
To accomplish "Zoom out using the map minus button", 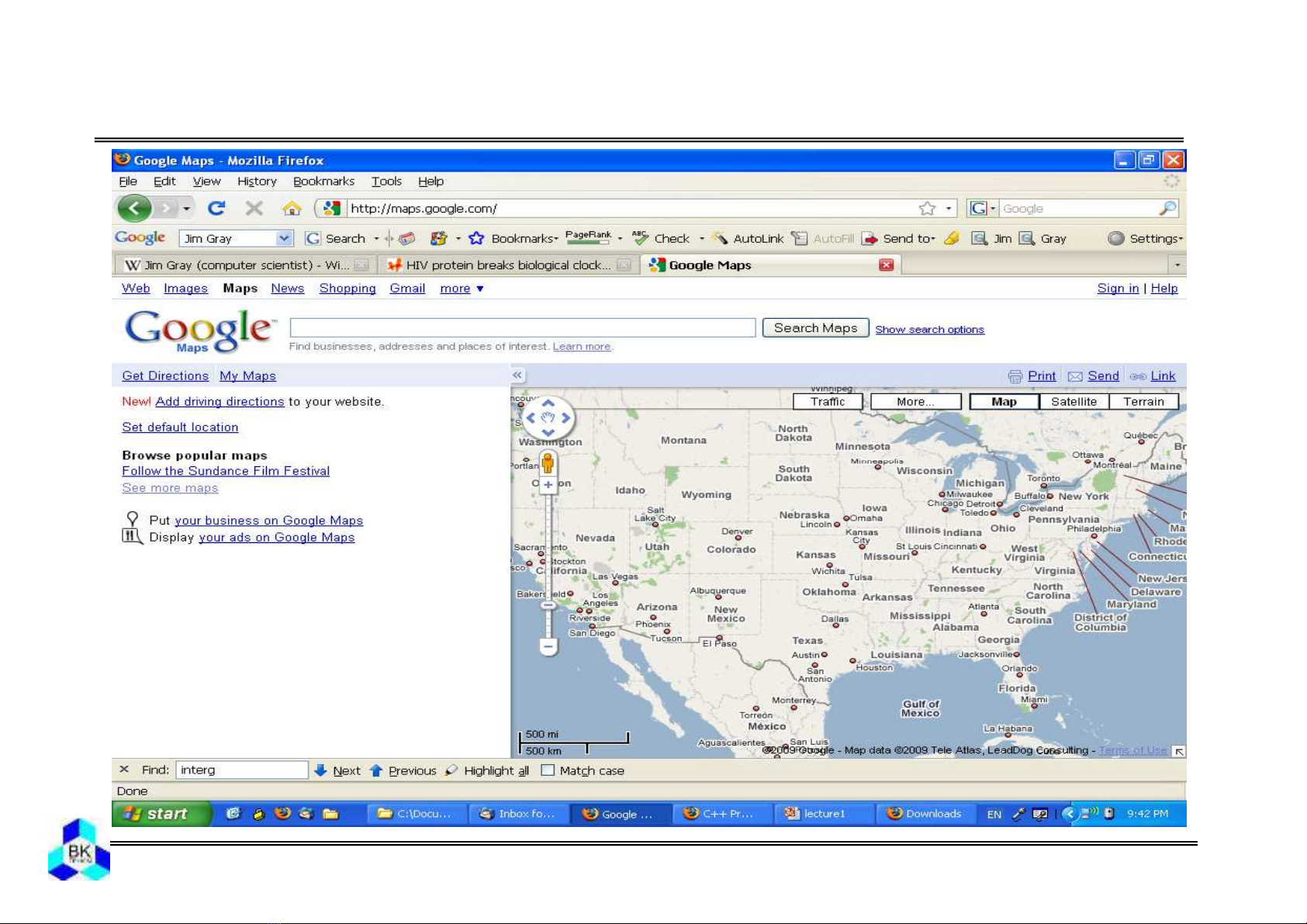I will (x=548, y=645).
